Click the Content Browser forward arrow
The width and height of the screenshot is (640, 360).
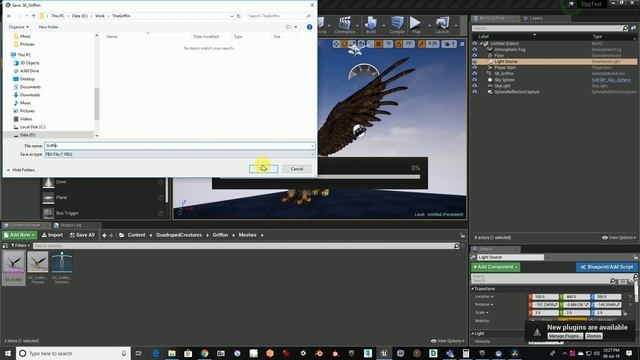(111, 235)
